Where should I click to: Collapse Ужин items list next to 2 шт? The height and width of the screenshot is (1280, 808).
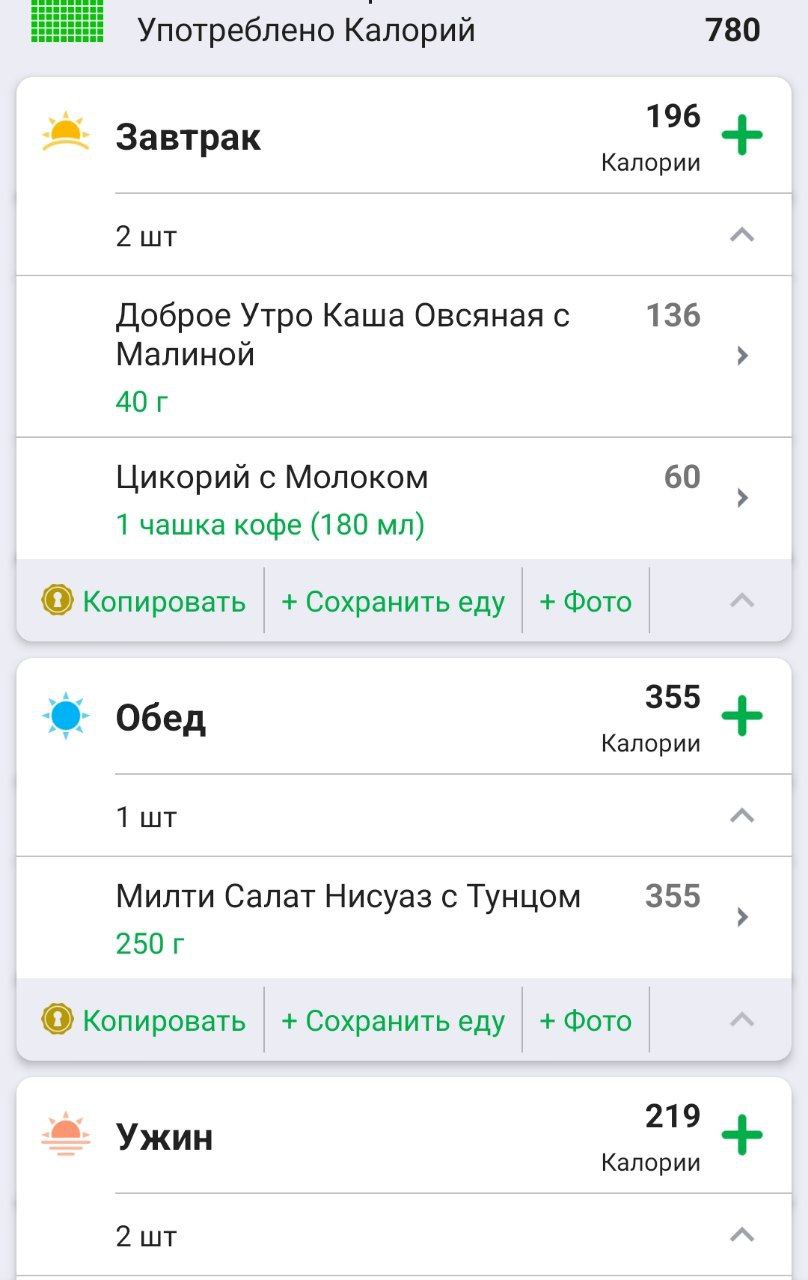pos(741,1235)
